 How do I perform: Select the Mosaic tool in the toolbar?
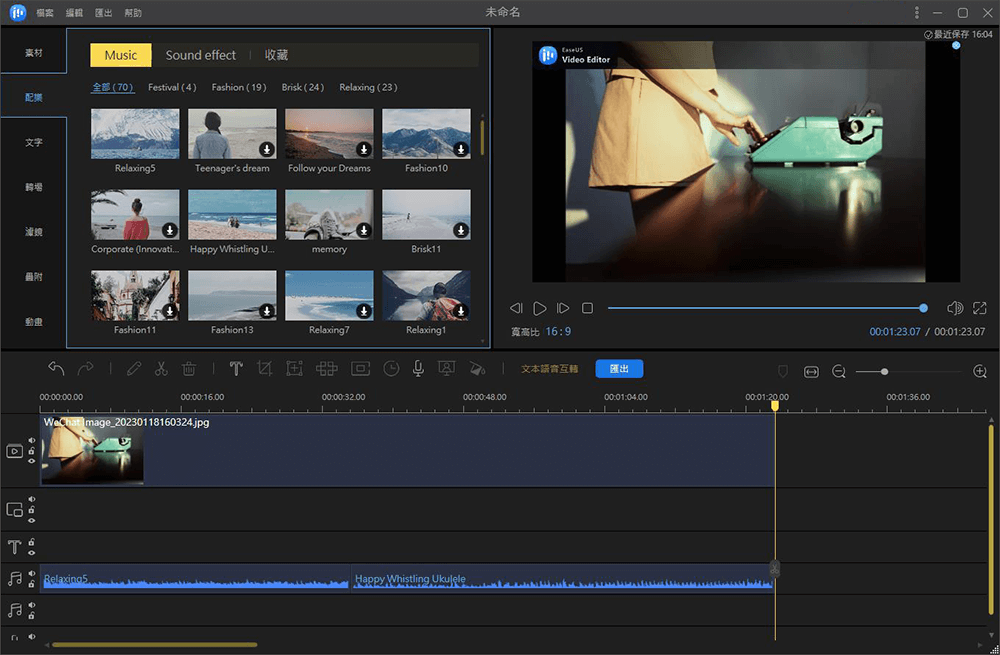click(326, 370)
